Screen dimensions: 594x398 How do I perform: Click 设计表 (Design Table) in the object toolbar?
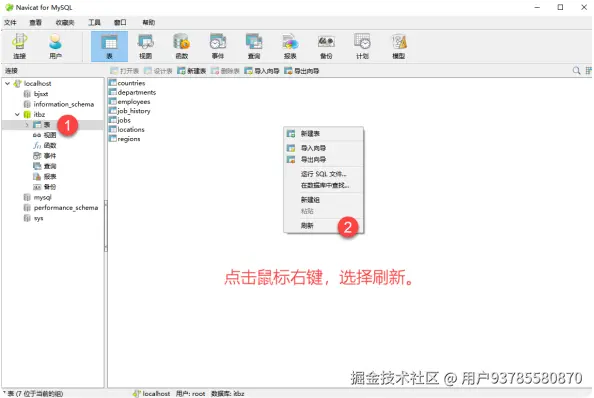click(158, 71)
